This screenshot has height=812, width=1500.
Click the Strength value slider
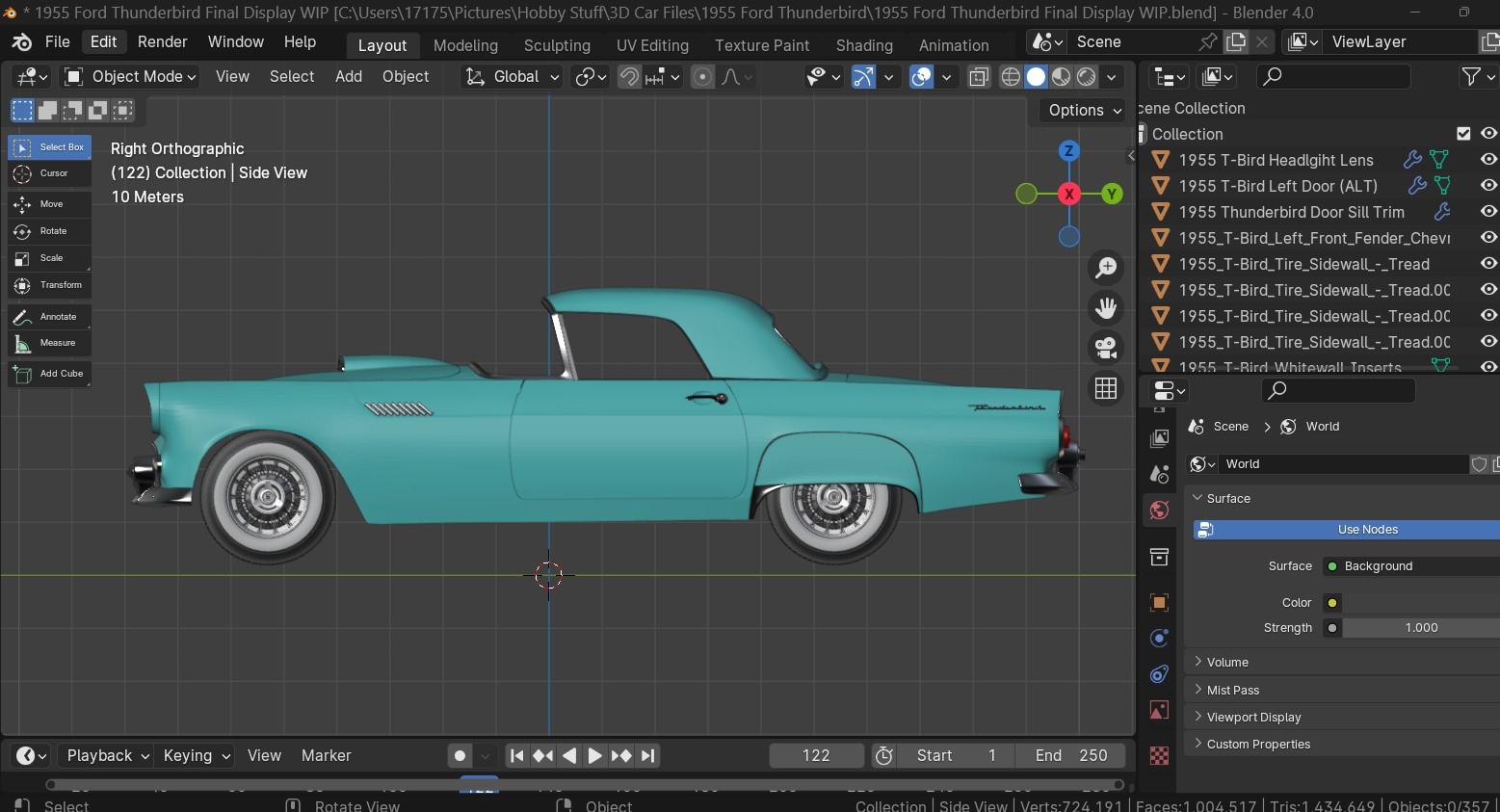tap(1421, 628)
